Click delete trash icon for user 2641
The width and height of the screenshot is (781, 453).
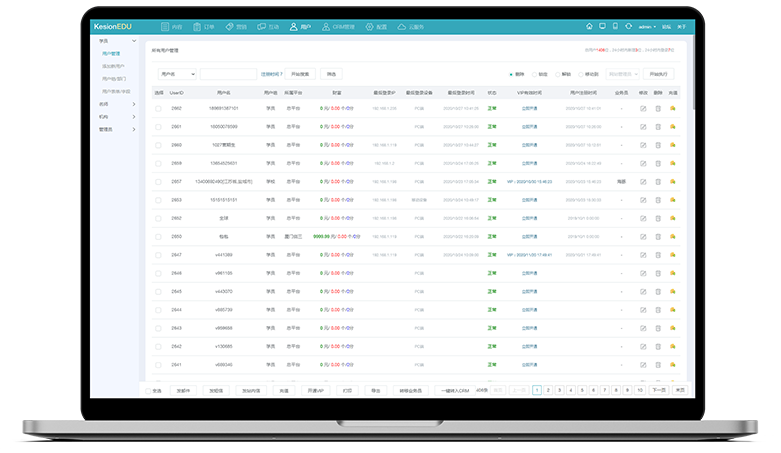click(x=658, y=365)
